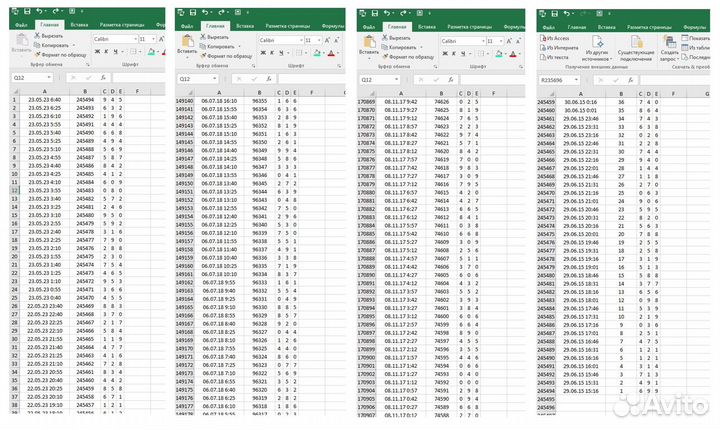The height and width of the screenshot is (430, 720).
Task: Toggle Underline (Ч) in the second window
Action: (x=283, y=52)
